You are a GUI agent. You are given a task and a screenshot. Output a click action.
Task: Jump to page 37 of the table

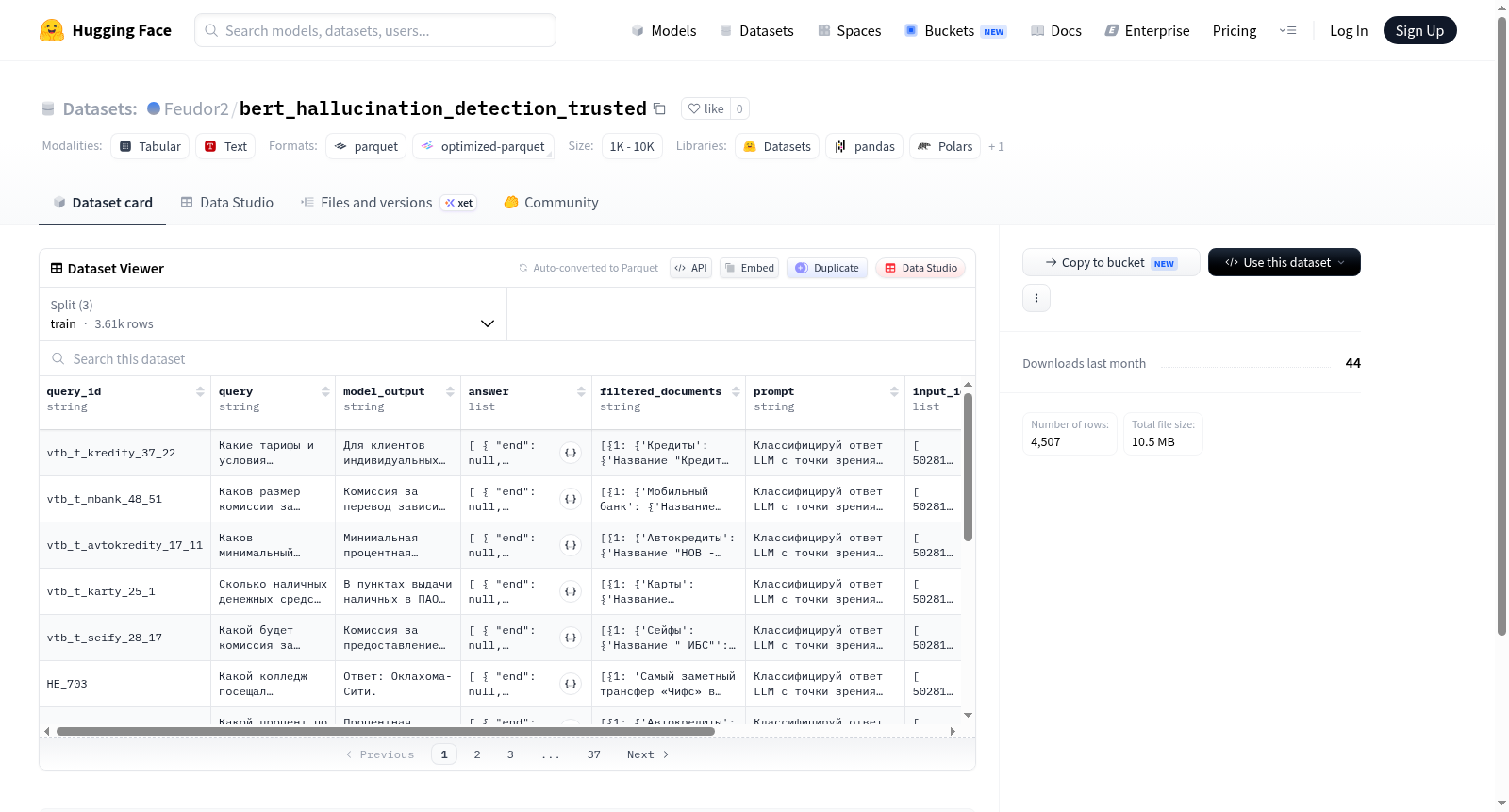click(594, 754)
